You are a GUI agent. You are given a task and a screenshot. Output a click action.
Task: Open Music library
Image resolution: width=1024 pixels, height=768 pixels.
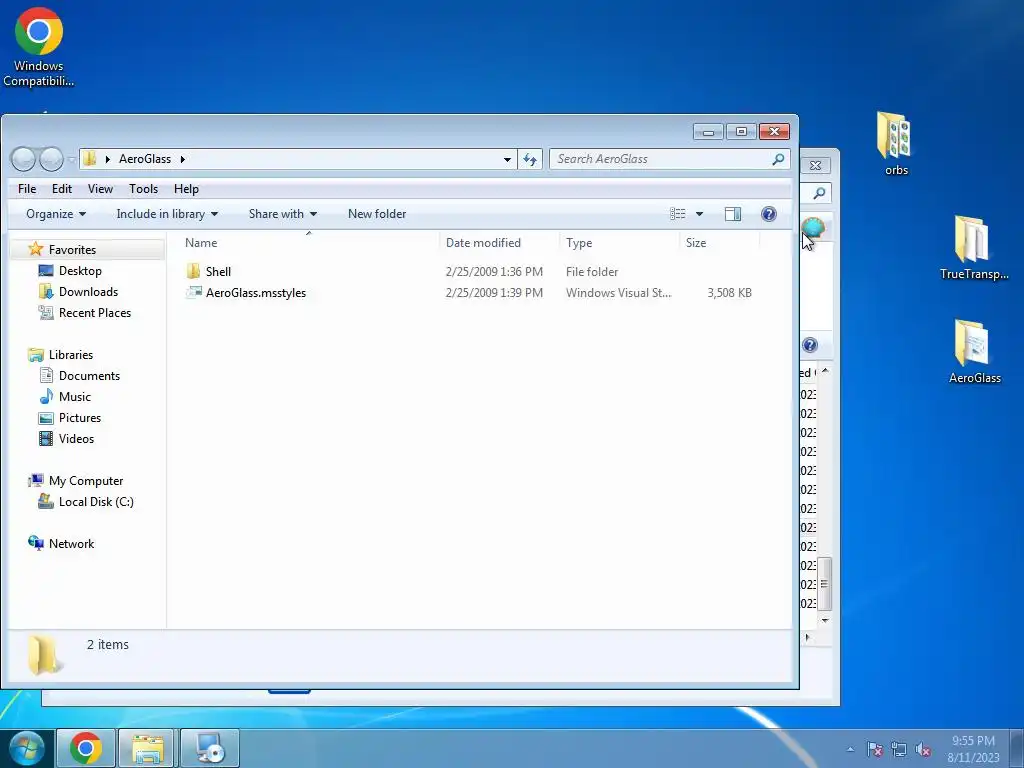click(74, 396)
